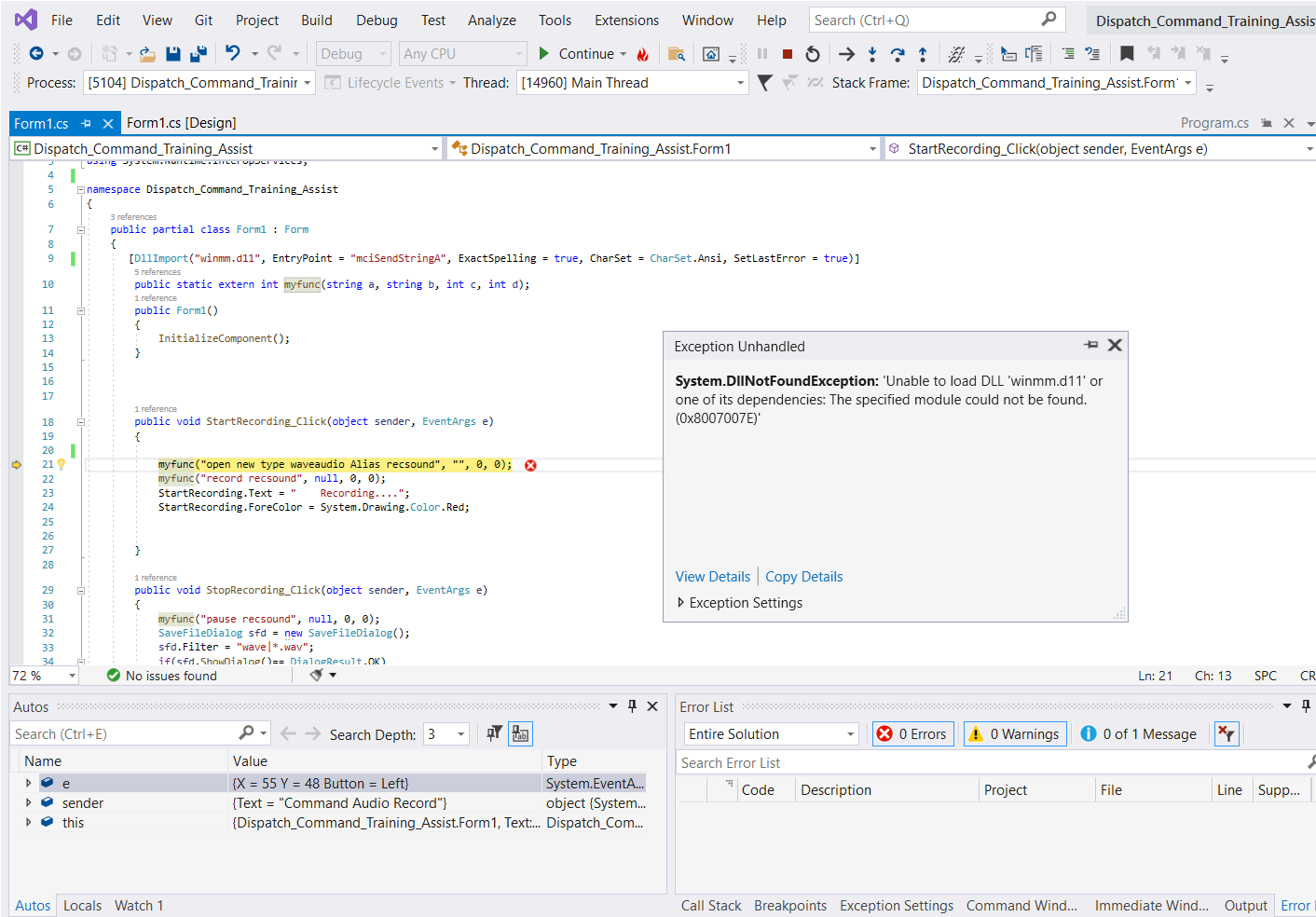Open the Search Depth dropdown
Viewport: 1316px width, 917px height.
[x=446, y=734]
